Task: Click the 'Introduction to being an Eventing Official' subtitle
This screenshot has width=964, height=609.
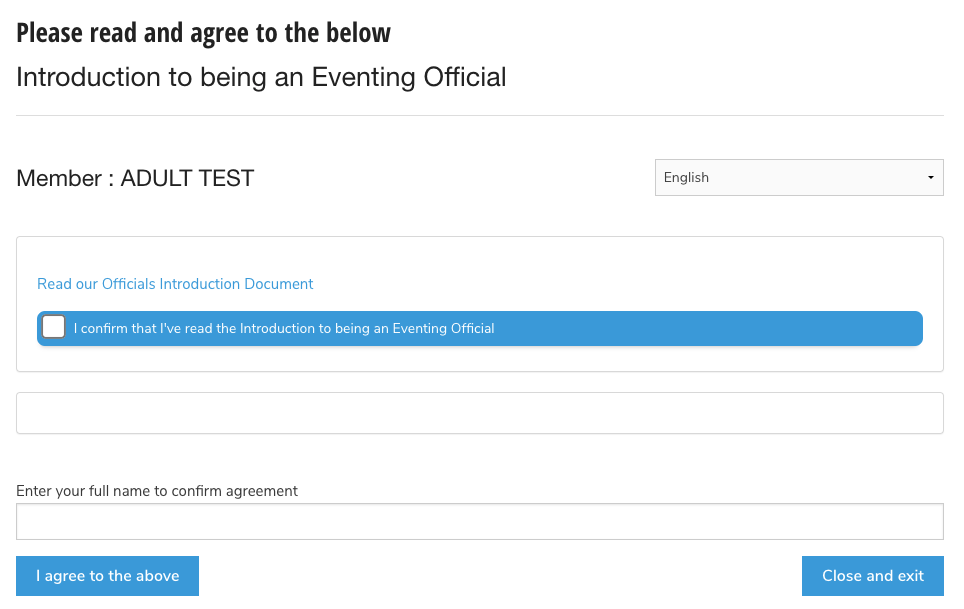Action: (261, 77)
